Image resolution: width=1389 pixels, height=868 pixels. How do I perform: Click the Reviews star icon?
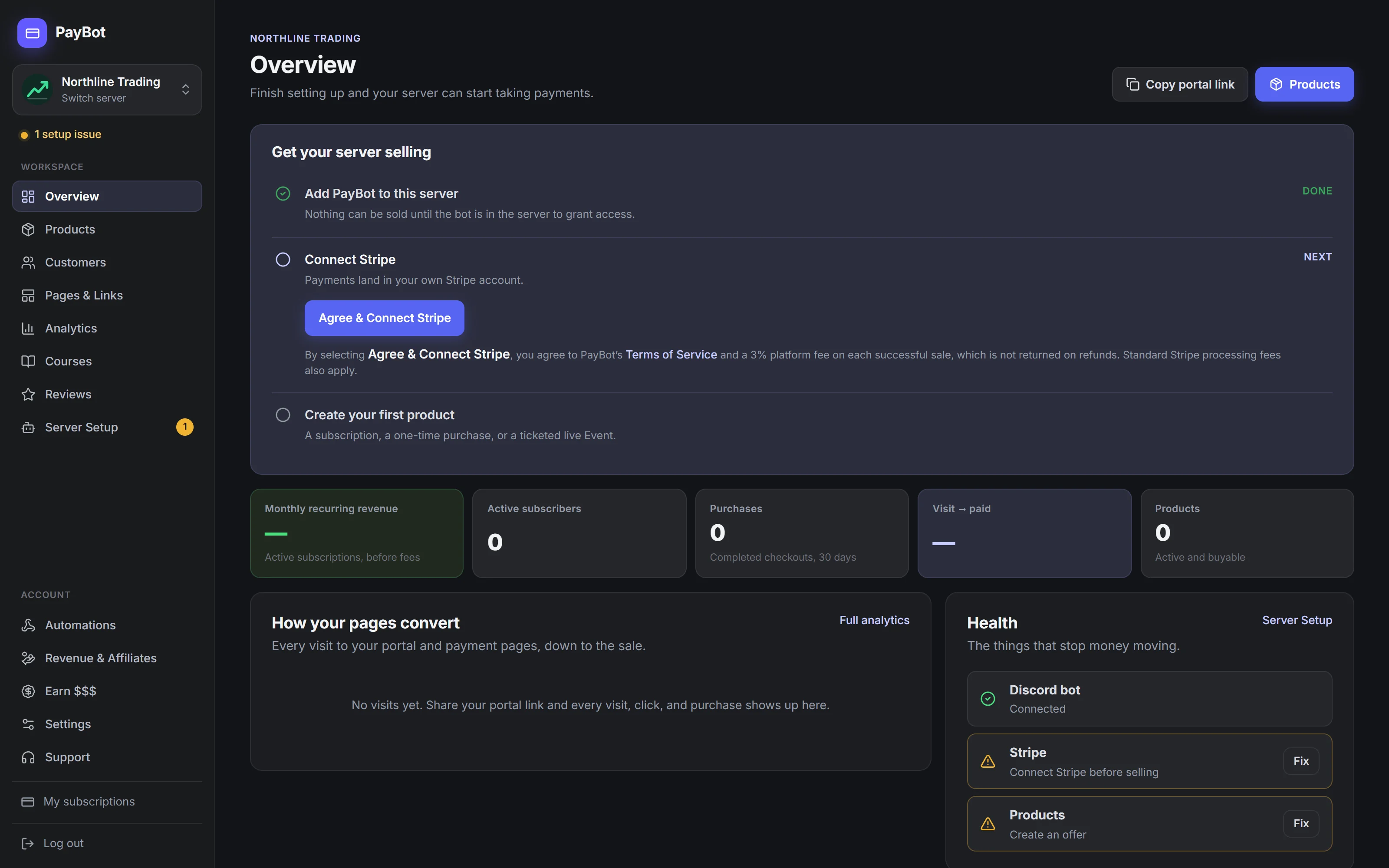pos(28,395)
